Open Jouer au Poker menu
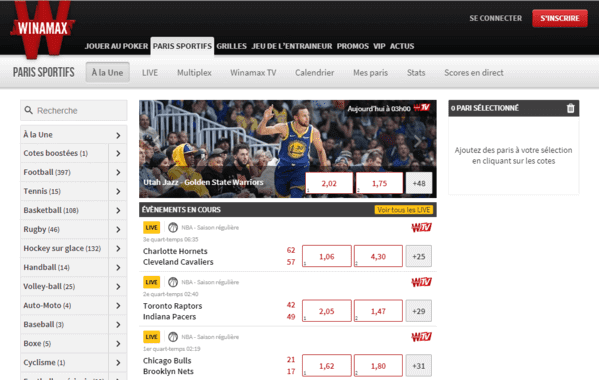 click(116, 46)
